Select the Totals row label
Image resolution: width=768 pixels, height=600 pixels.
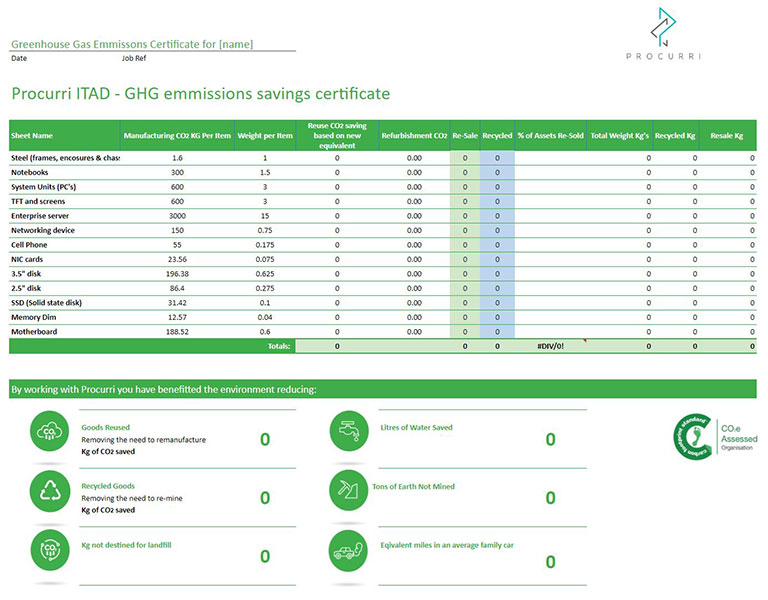click(278, 346)
